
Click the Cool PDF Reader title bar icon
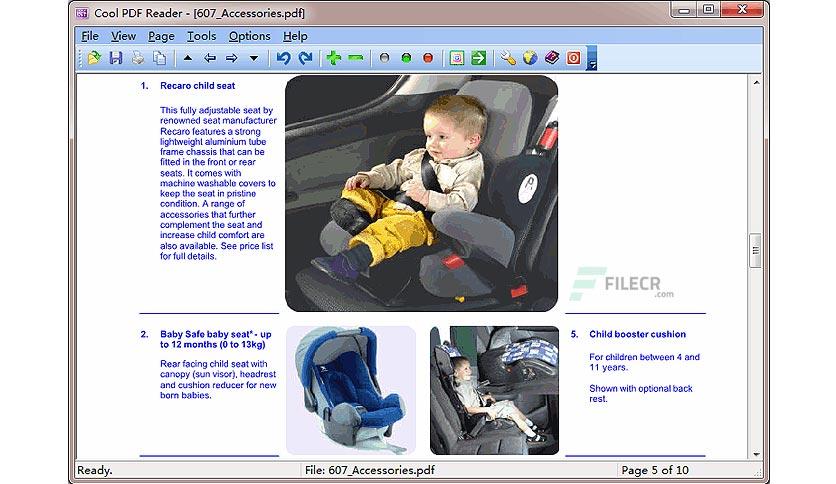[82, 13]
